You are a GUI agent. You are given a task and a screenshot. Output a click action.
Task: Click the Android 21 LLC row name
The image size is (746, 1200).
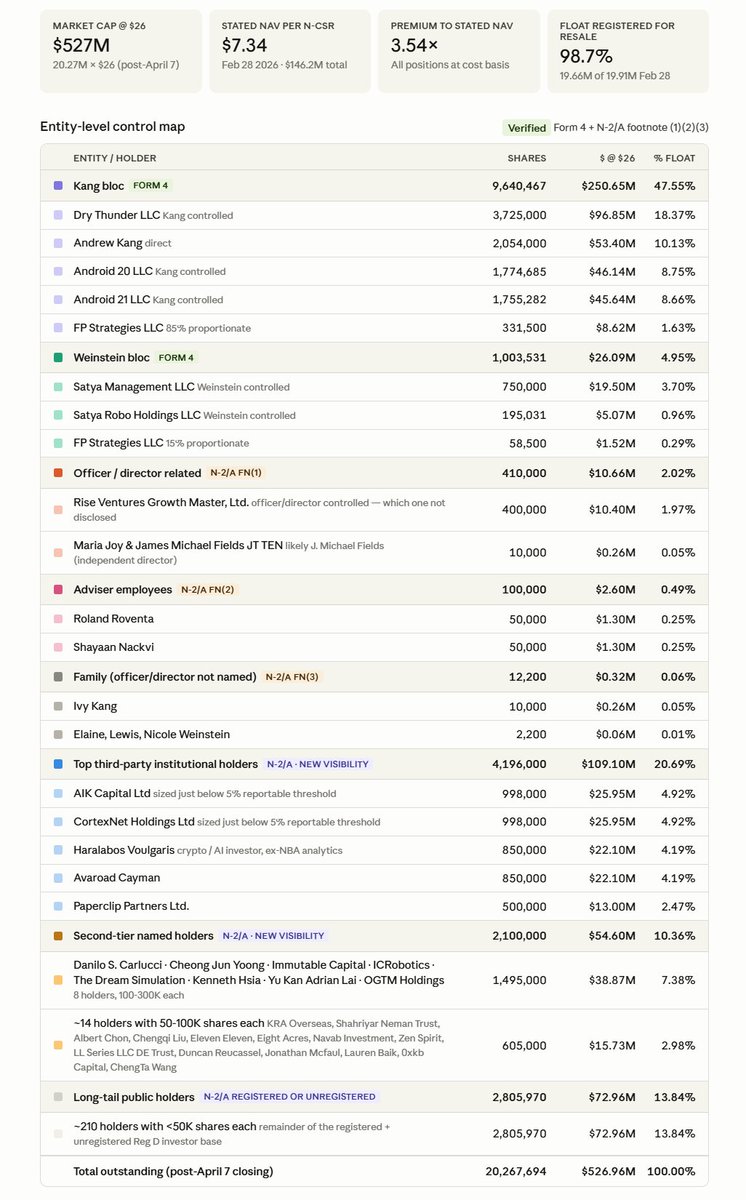click(111, 299)
